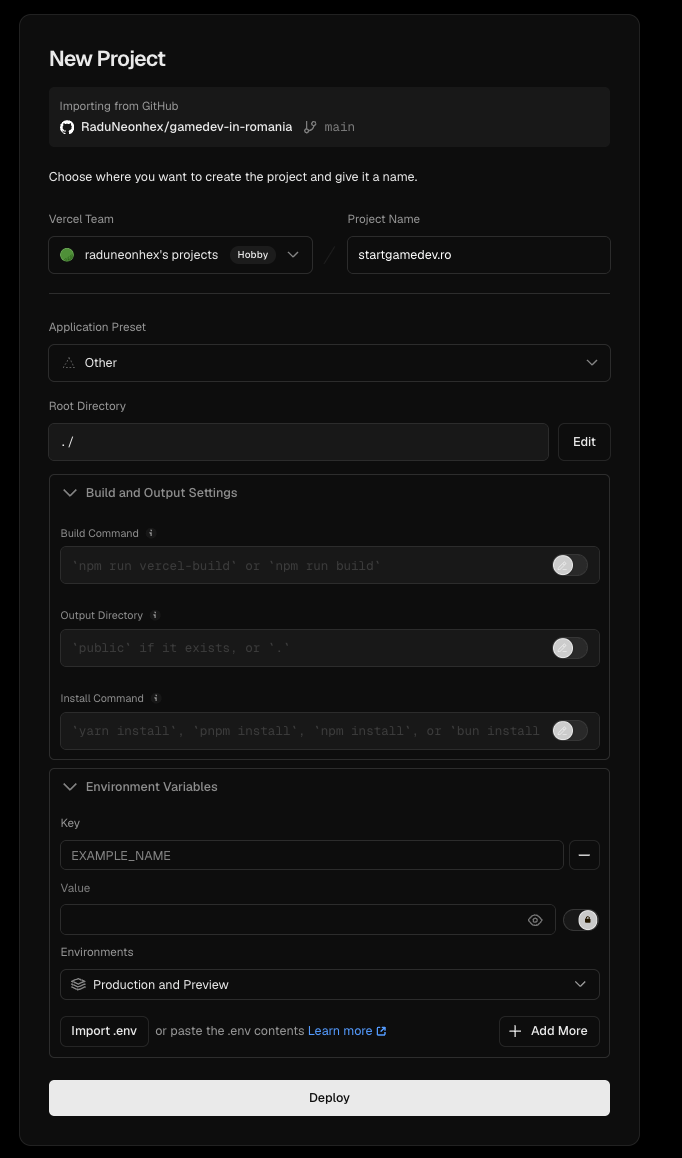Click the Output Directory info icon

pos(155,614)
